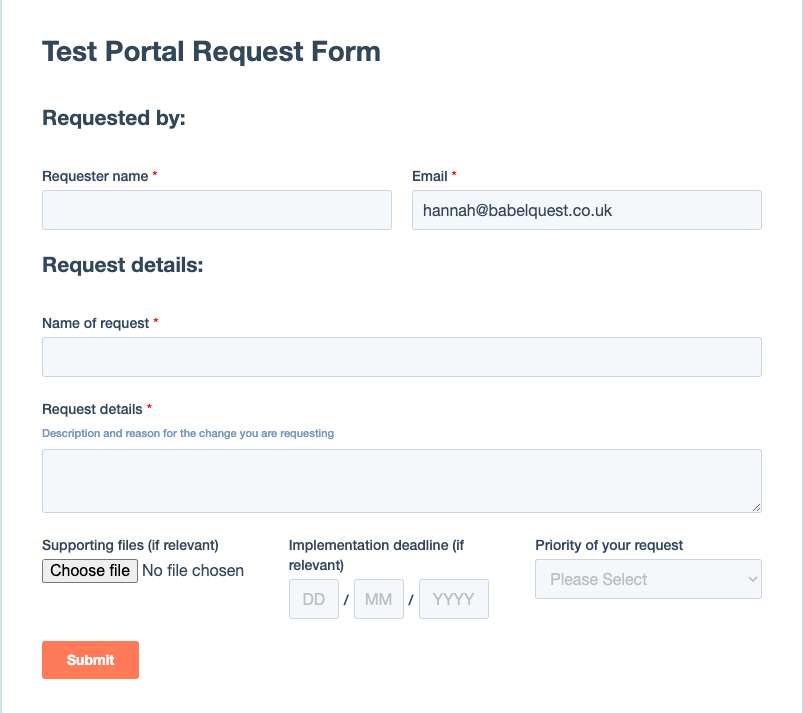Click the 'Requester name' label

point(95,176)
